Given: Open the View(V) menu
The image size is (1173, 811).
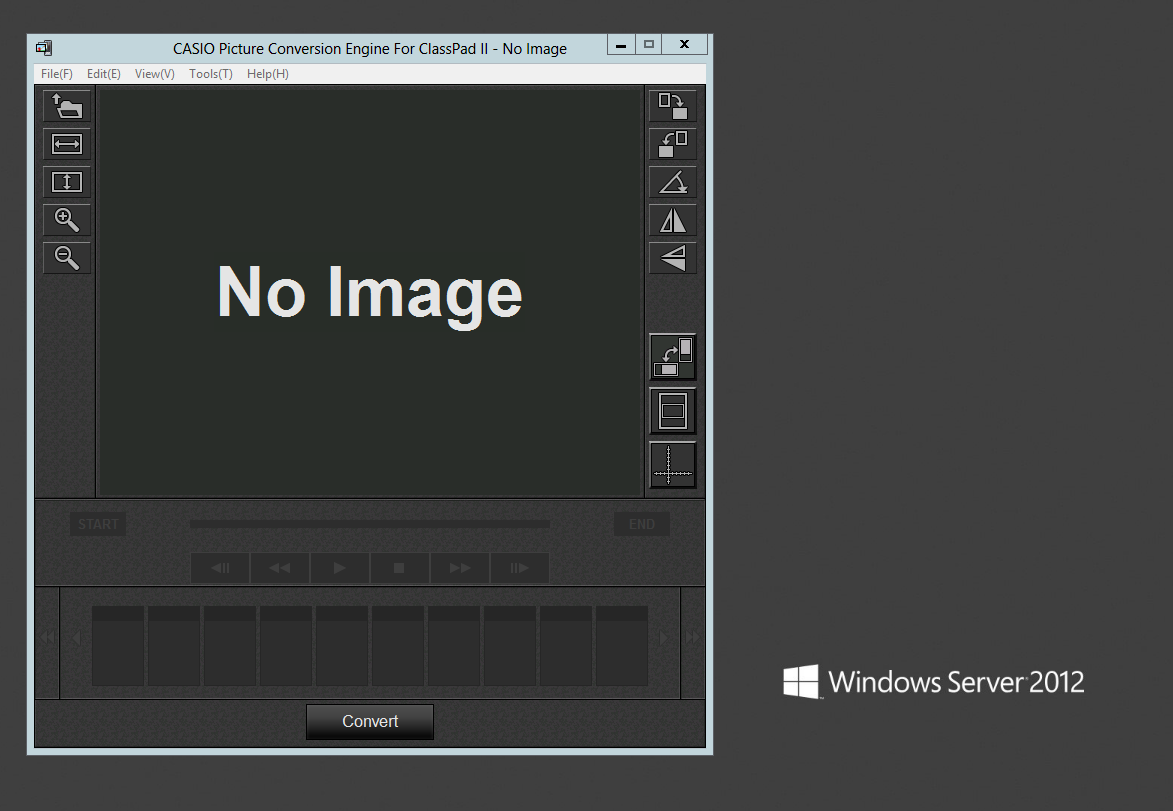Looking at the screenshot, I should (154, 73).
